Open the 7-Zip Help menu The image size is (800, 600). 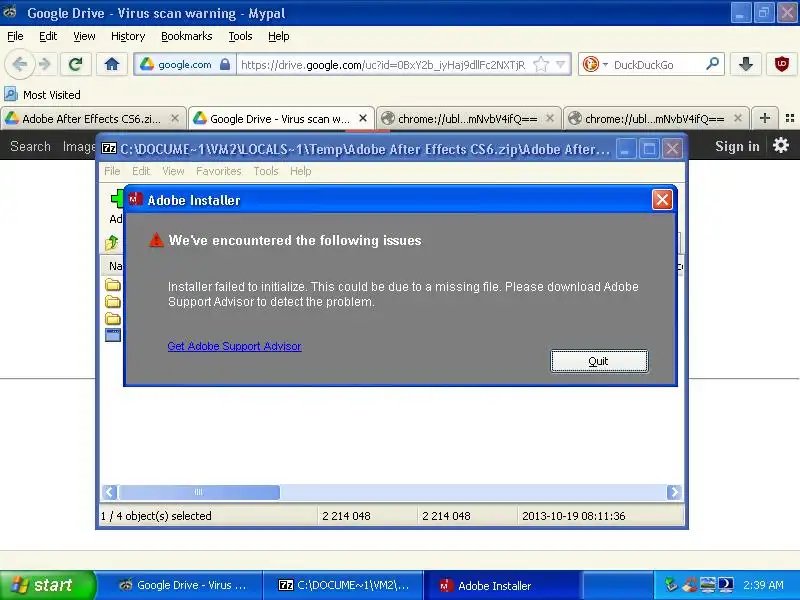[x=301, y=171]
